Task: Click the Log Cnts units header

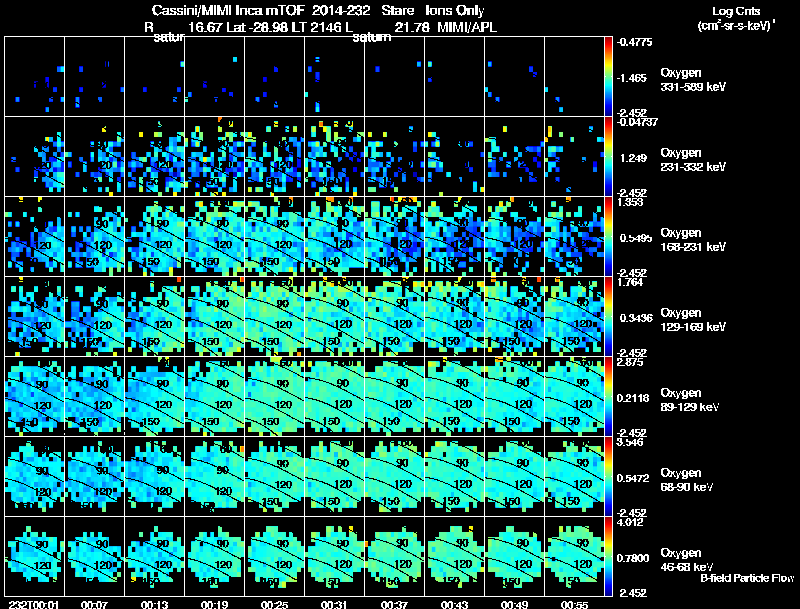Action: pos(736,18)
